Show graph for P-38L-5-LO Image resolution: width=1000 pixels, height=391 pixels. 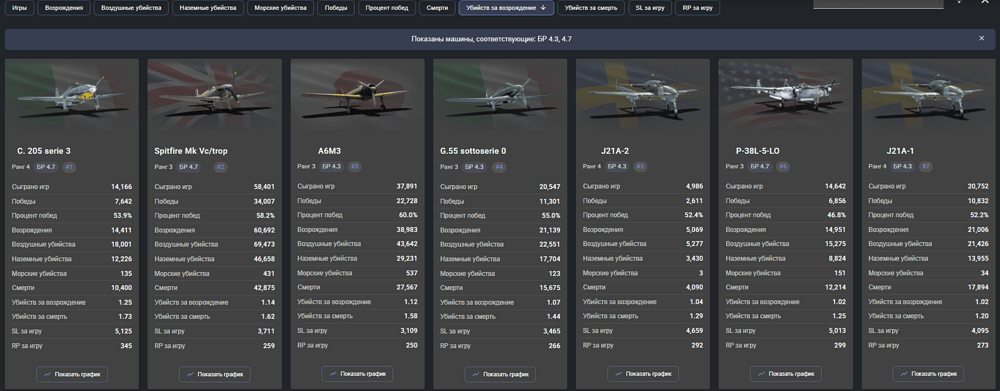[786, 374]
